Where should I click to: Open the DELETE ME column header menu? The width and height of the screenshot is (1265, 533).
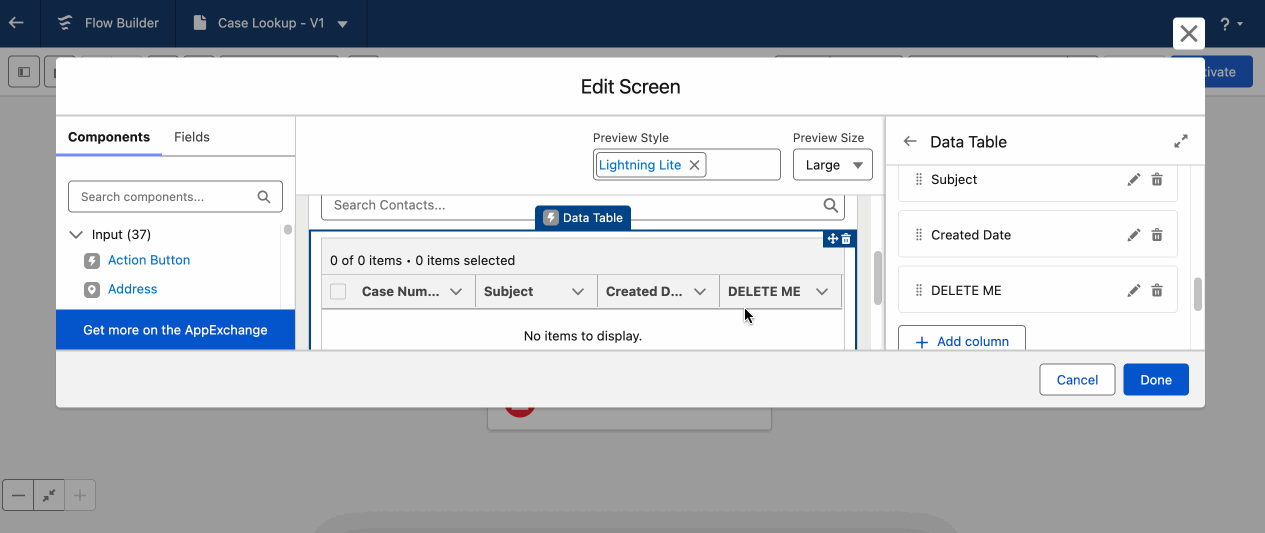click(822, 292)
